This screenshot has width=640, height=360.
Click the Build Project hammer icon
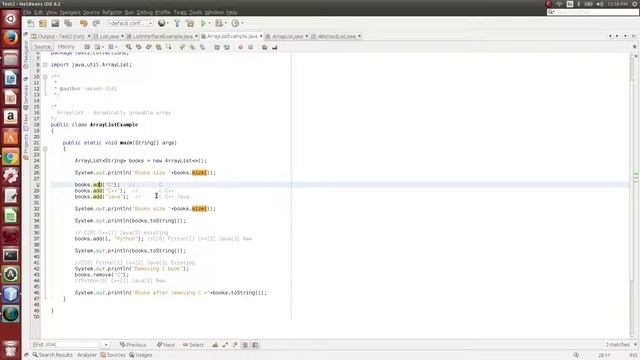[177, 24]
